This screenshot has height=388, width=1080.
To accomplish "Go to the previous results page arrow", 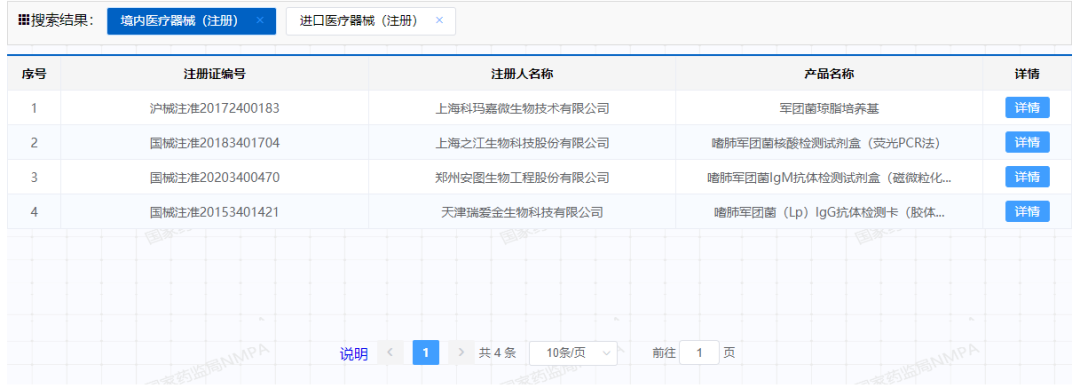I will coord(391,353).
